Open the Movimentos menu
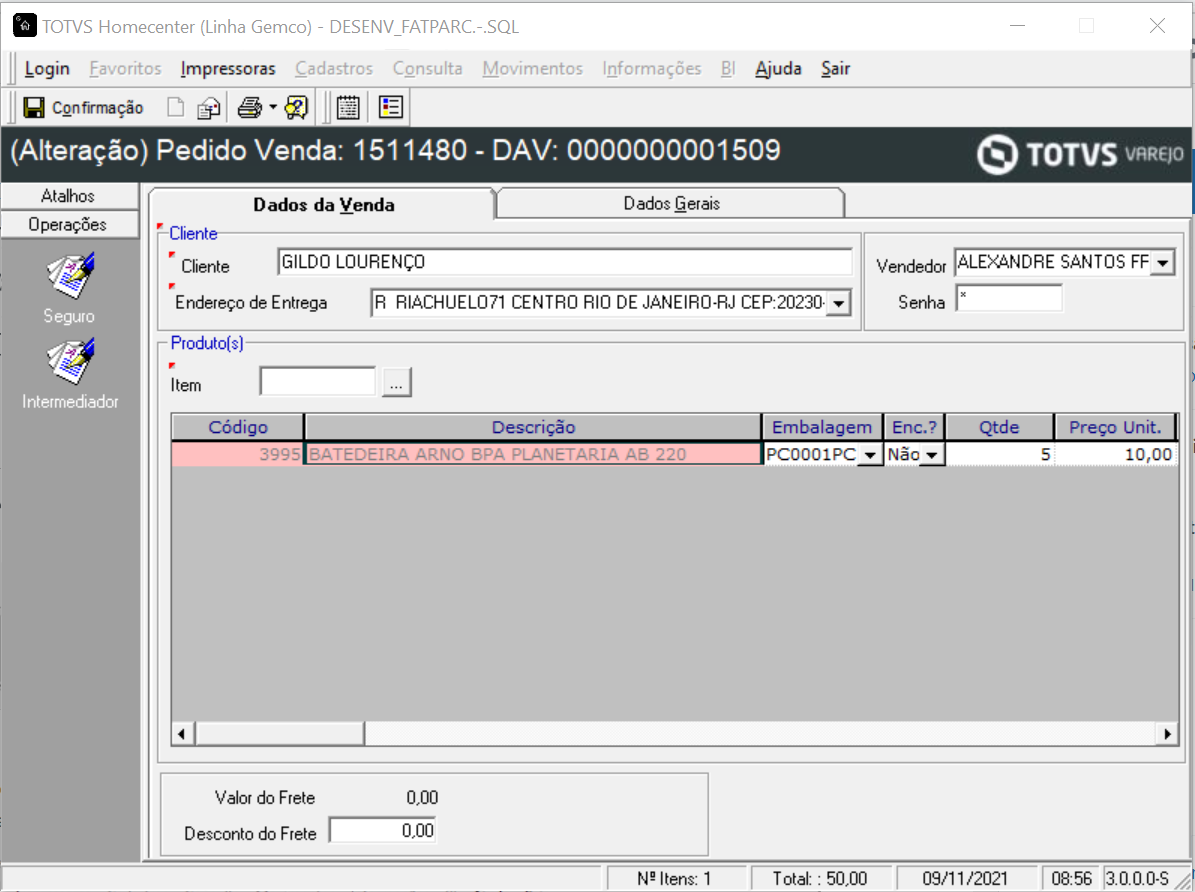 point(532,69)
